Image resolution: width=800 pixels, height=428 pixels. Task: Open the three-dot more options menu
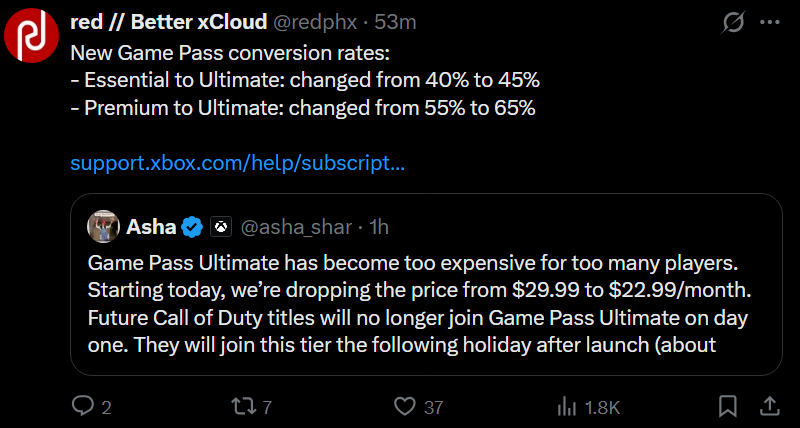tap(769, 21)
